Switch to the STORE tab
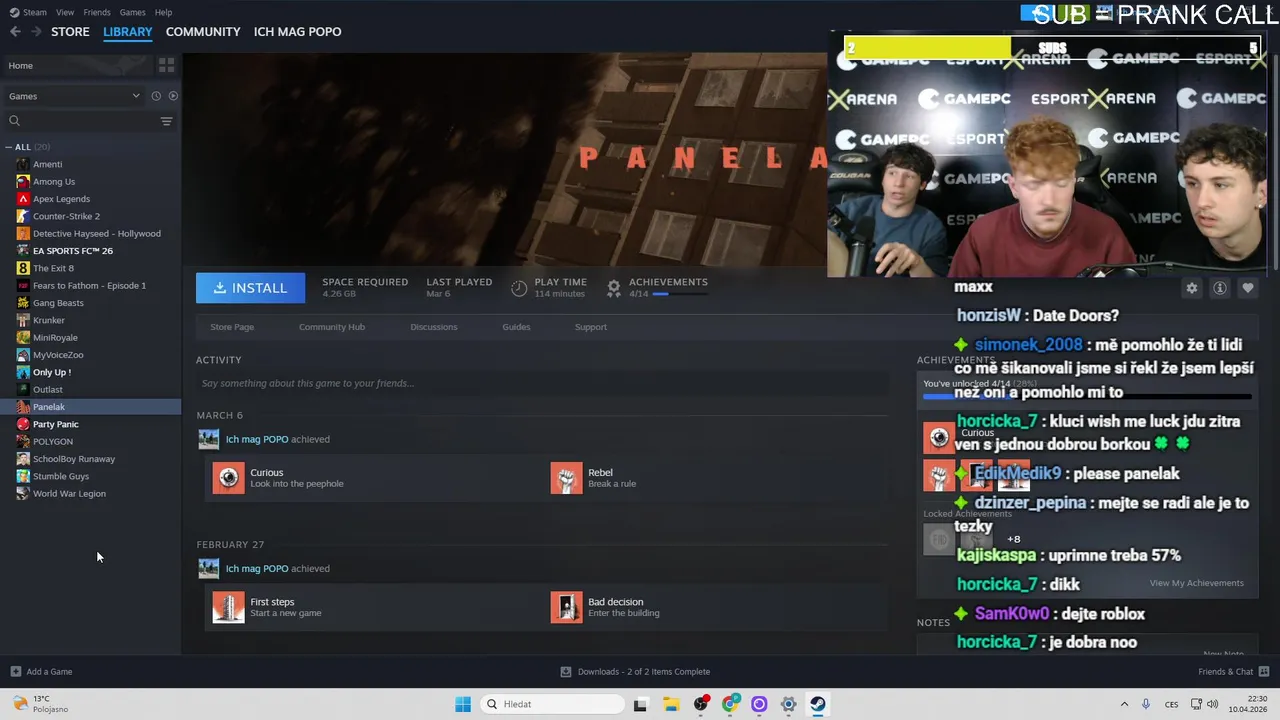The image size is (1280, 720). click(70, 32)
